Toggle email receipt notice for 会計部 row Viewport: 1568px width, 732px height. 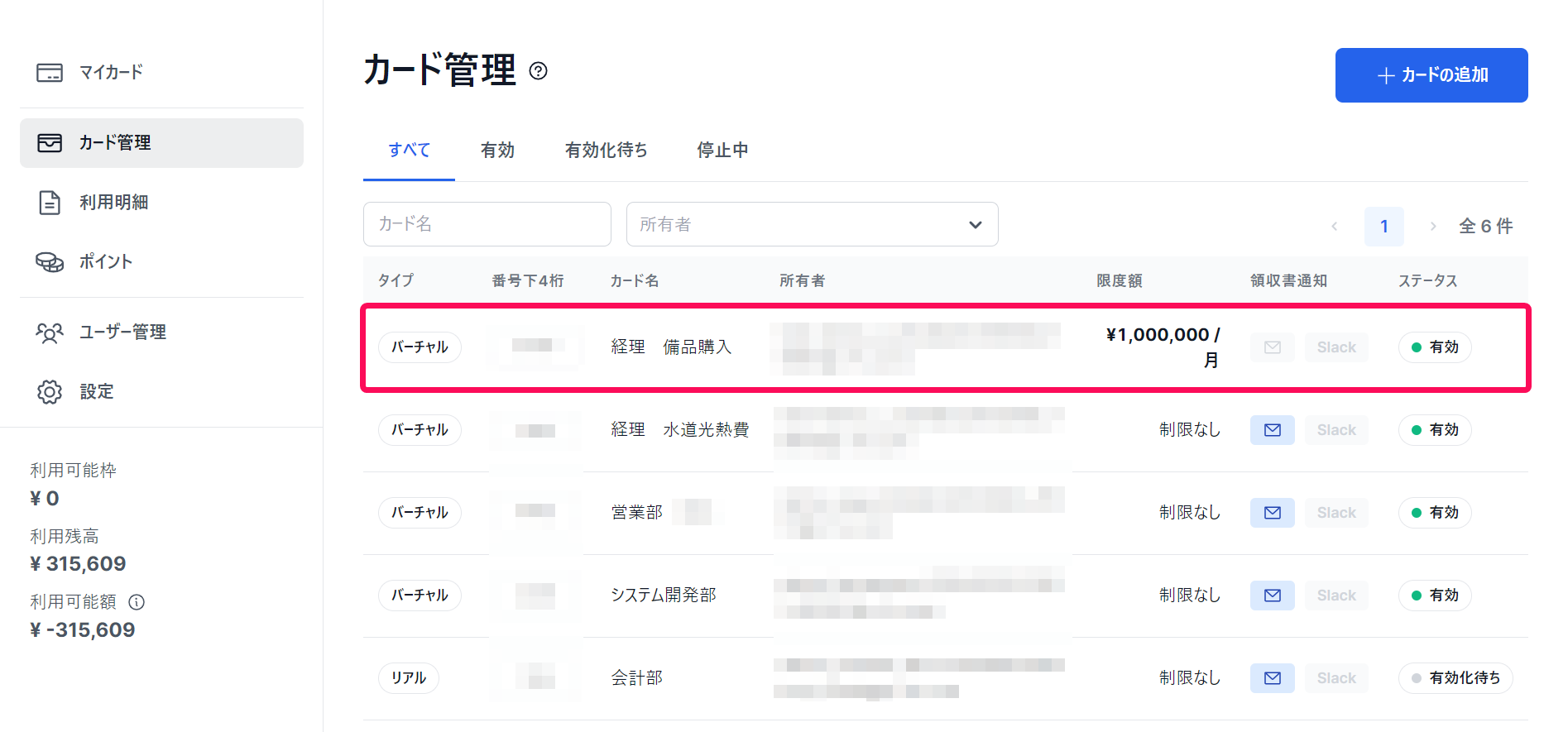1273,678
